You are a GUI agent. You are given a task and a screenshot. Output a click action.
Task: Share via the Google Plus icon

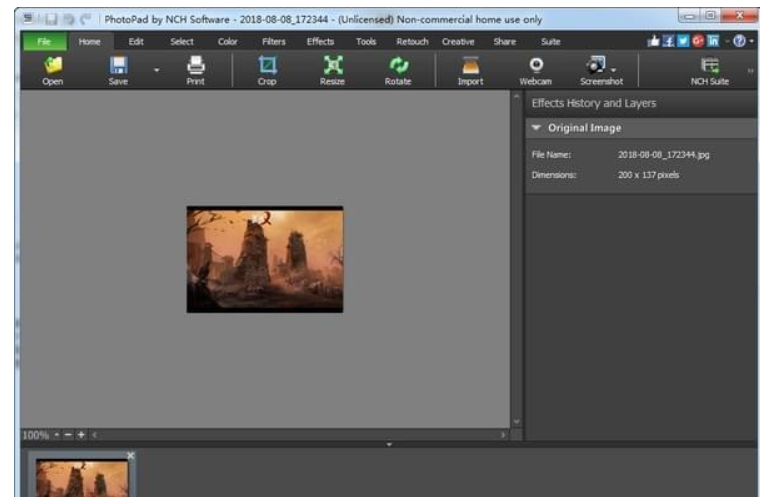point(698,41)
